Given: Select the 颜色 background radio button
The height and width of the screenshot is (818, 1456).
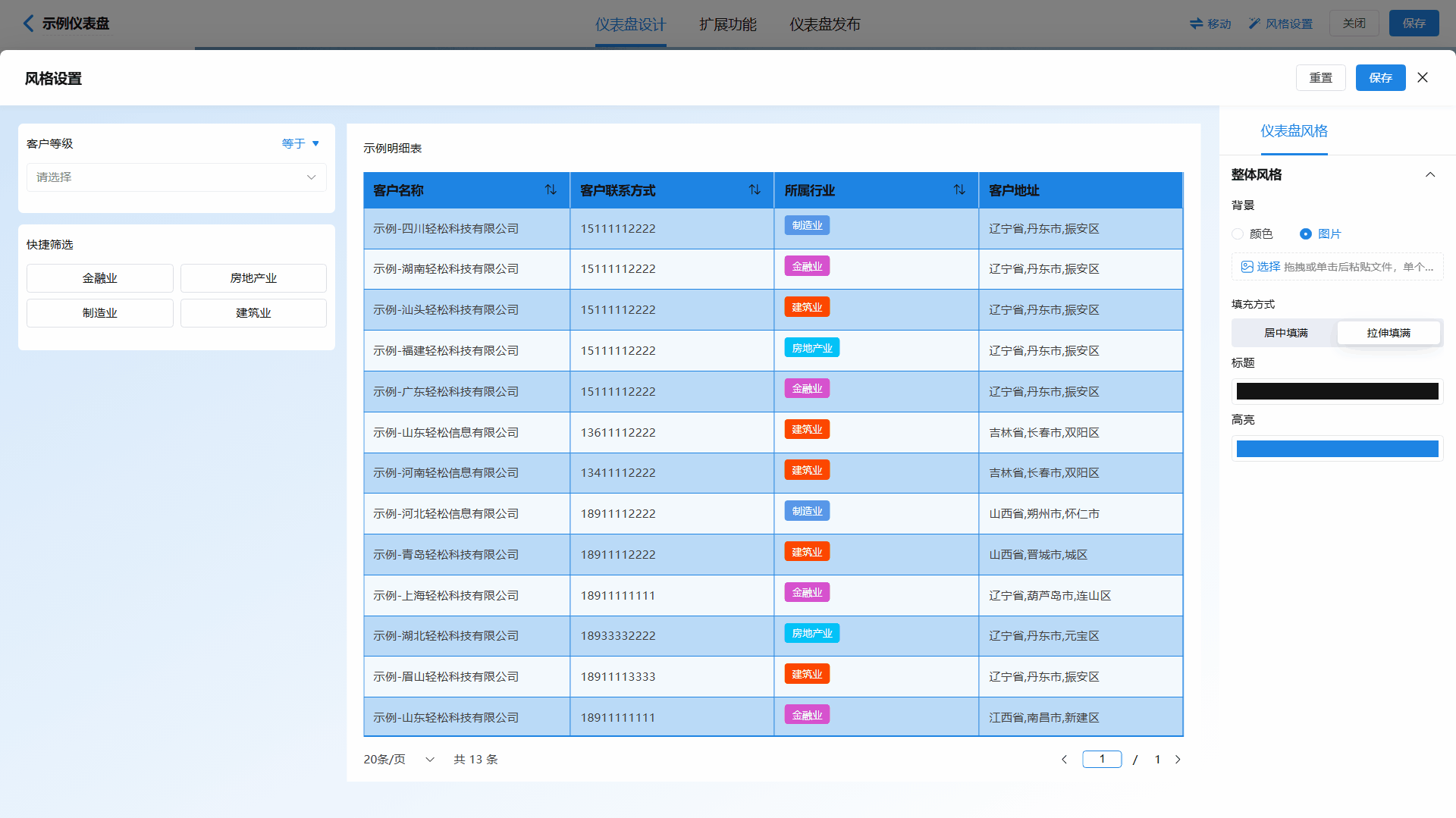Looking at the screenshot, I should (1238, 234).
